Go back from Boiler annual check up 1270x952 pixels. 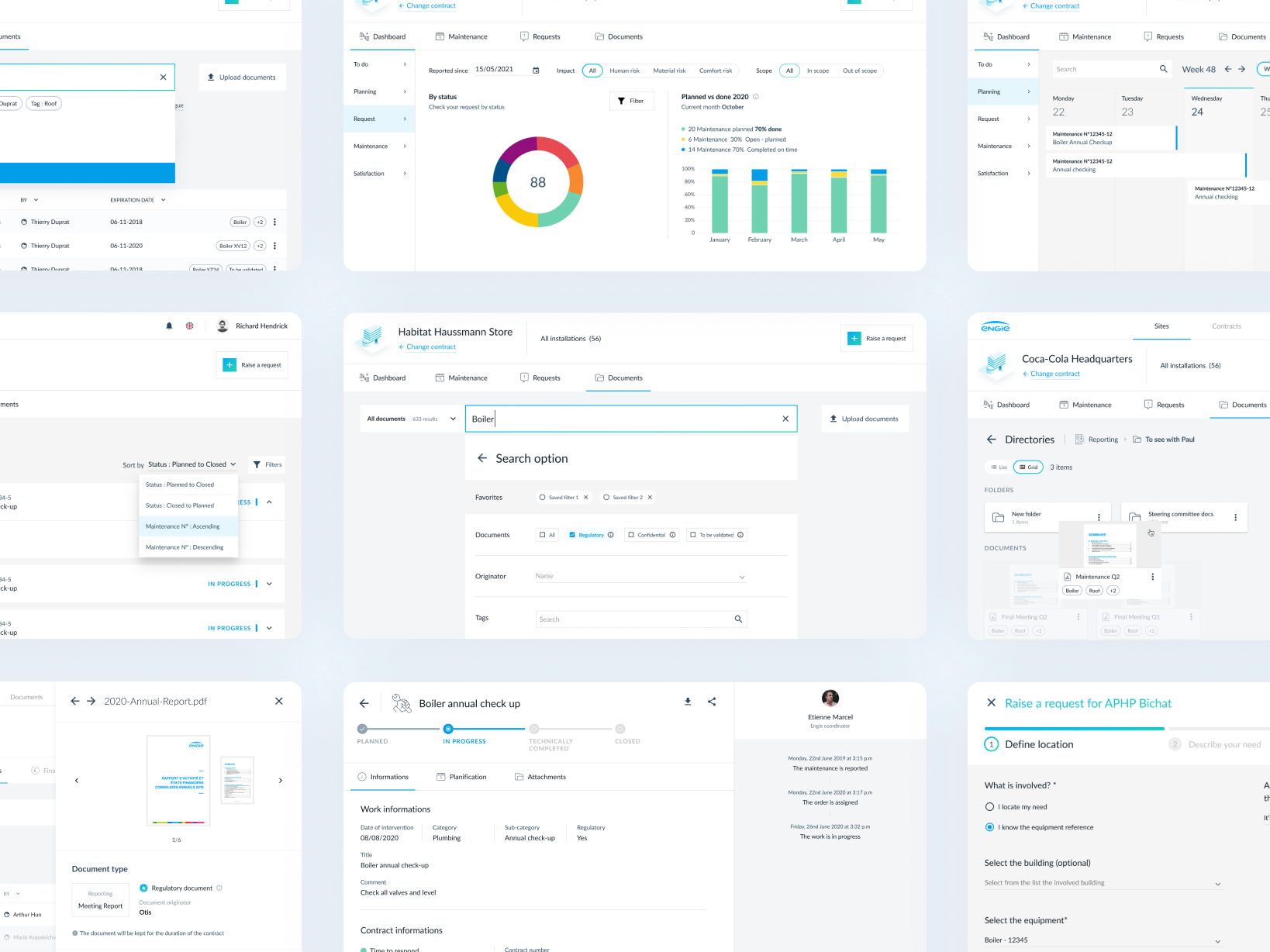(x=364, y=703)
